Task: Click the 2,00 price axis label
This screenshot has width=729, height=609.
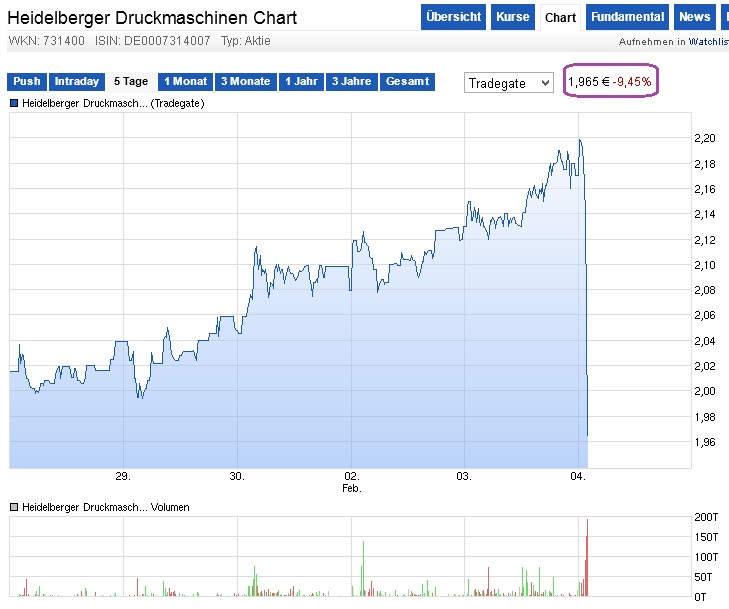Action: 705,391
